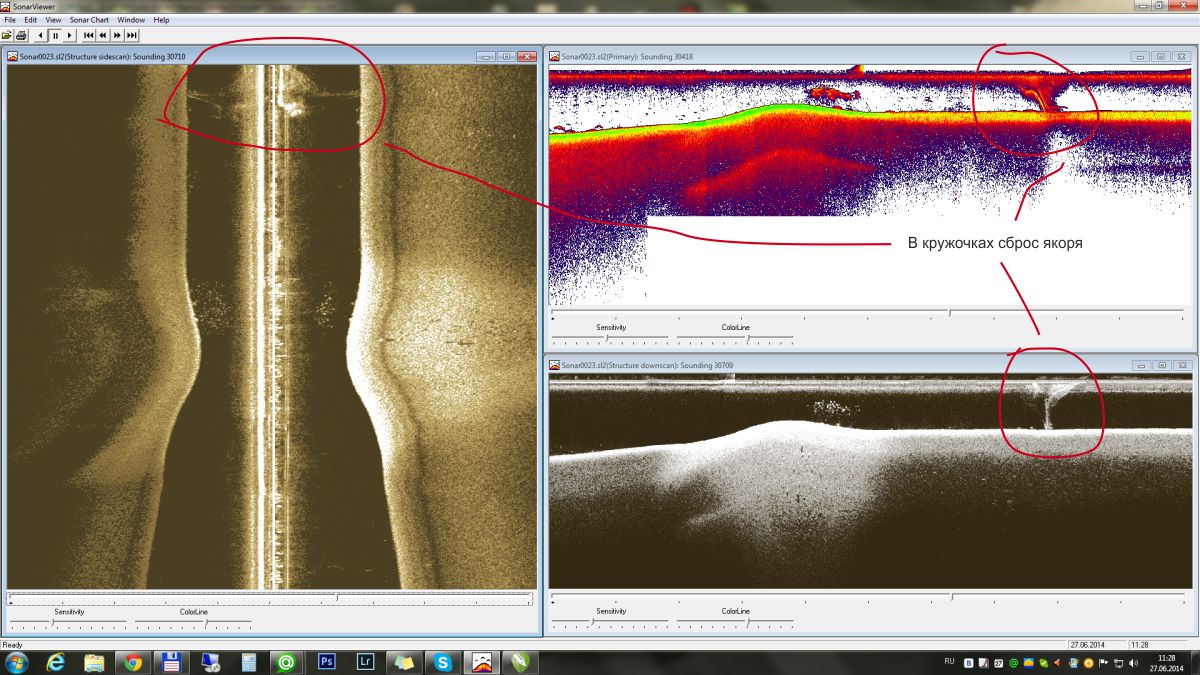
Task: Open the Window menu
Action: point(131,20)
